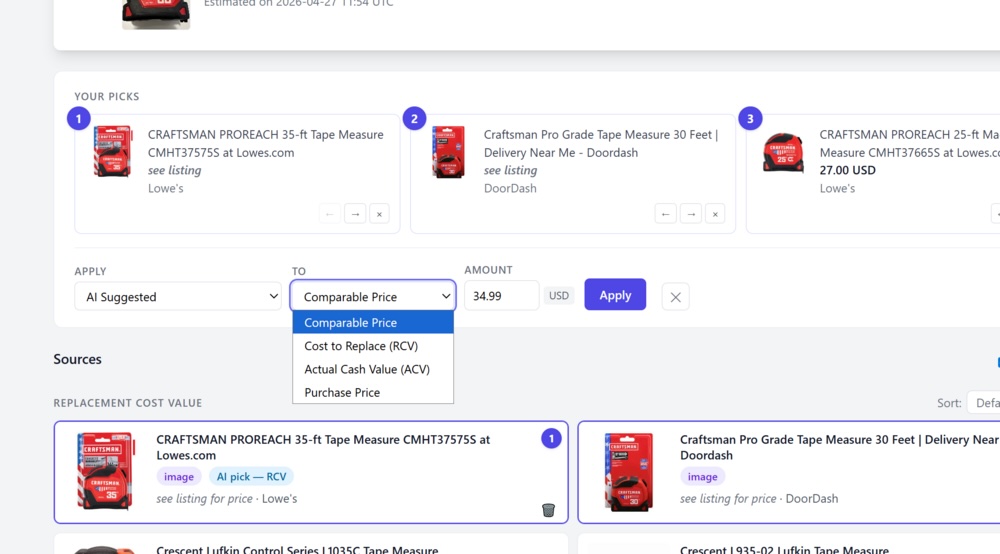Delete CRAFTSMAN 35-ft source with trash icon
The height and width of the screenshot is (554, 1000).
[x=548, y=510]
